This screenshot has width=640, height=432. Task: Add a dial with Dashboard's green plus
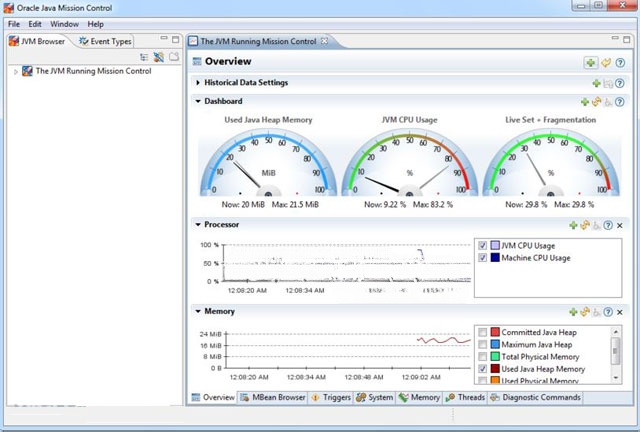click(584, 102)
